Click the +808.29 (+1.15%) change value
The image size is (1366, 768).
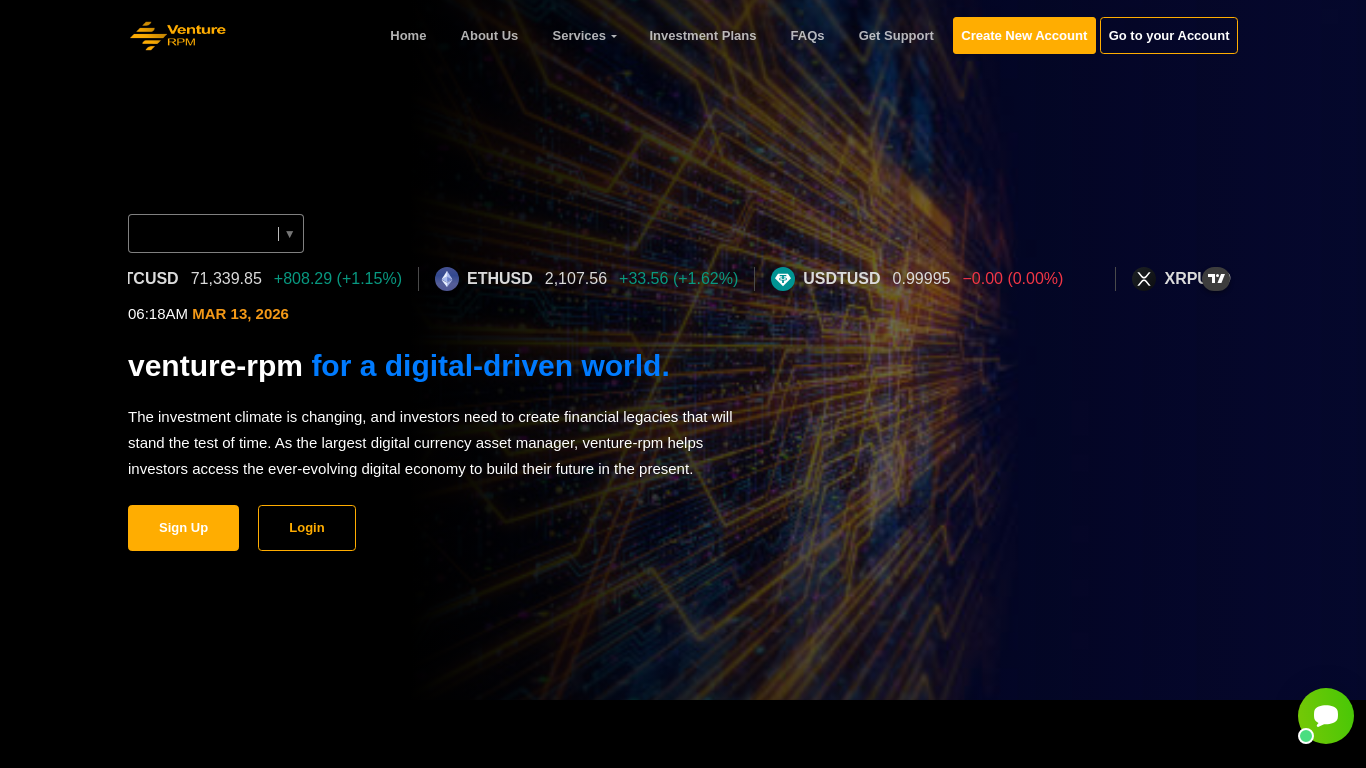(x=338, y=279)
